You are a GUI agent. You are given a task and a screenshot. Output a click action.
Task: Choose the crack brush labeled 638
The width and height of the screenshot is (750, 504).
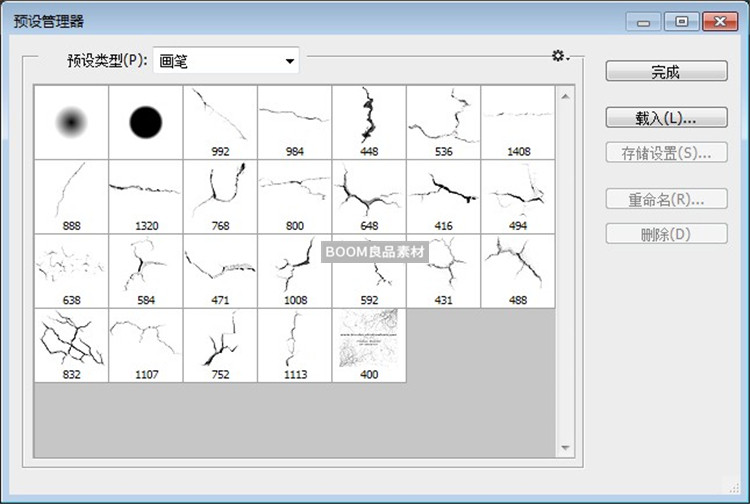[x=71, y=271]
